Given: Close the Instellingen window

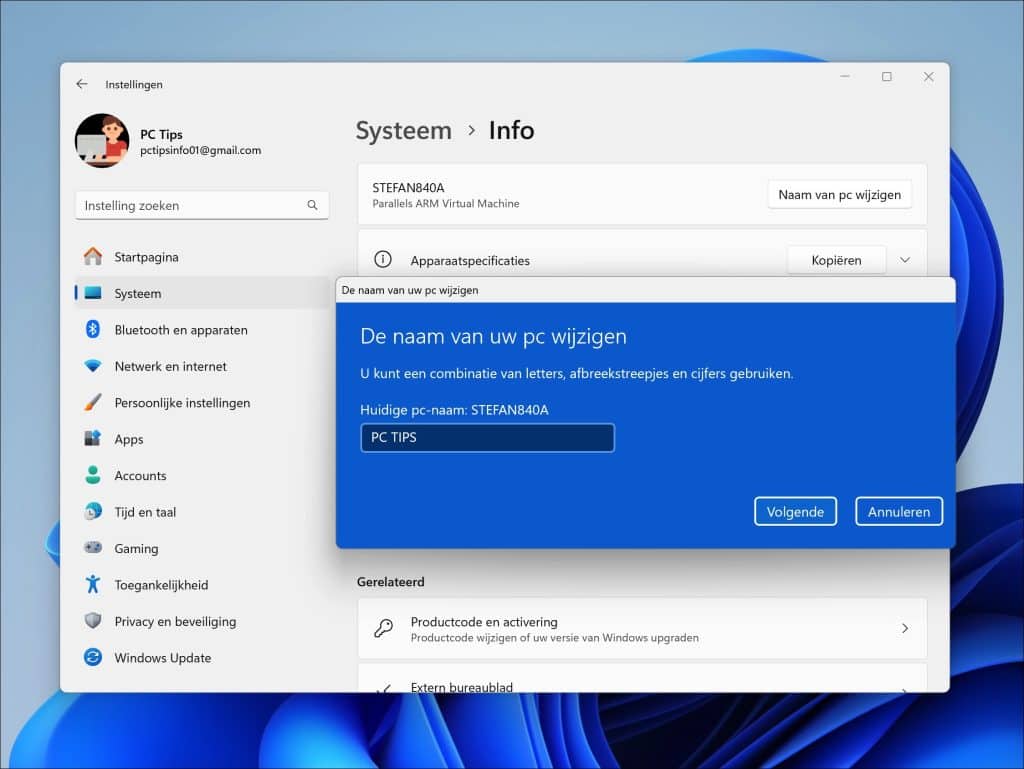Looking at the screenshot, I should point(929,76).
